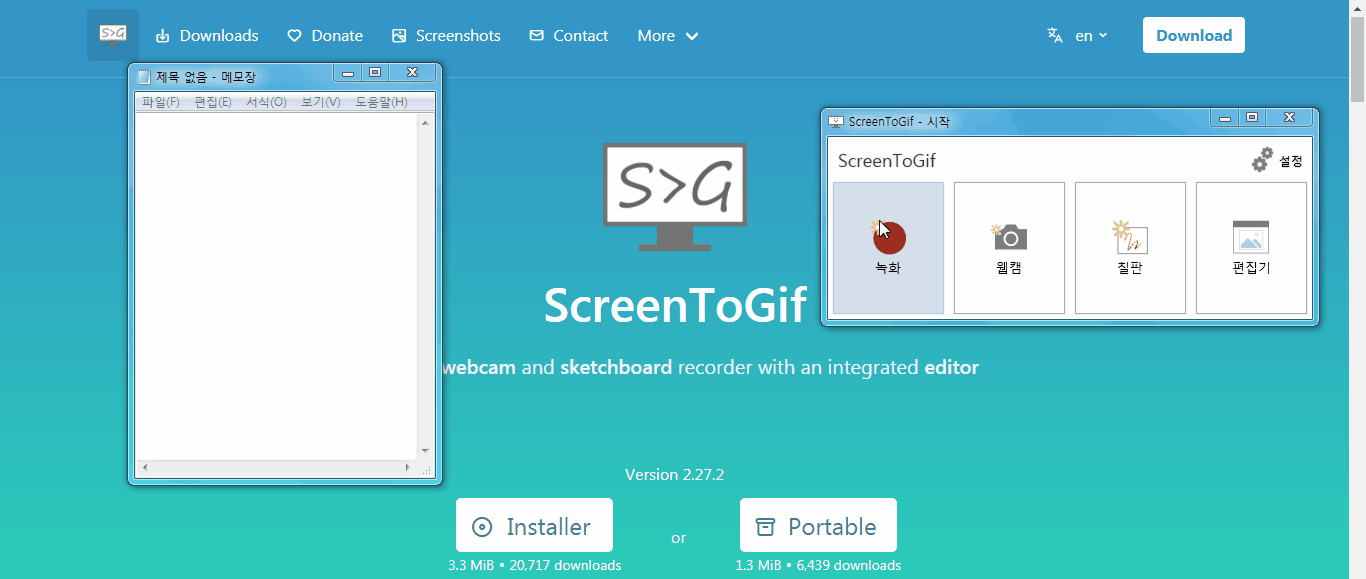Download the Installer version
The width and height of the screenshot is (1366, 579).
click(534, 525)
